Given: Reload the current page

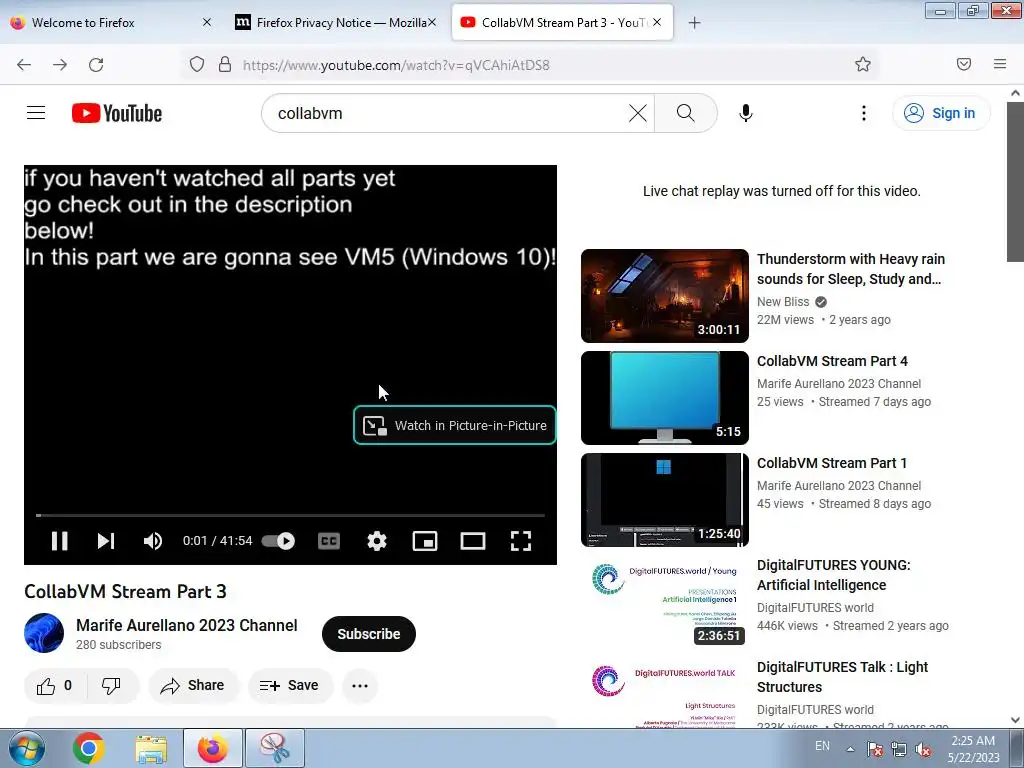Looking at the screenshot, I should tap(96, 65).
